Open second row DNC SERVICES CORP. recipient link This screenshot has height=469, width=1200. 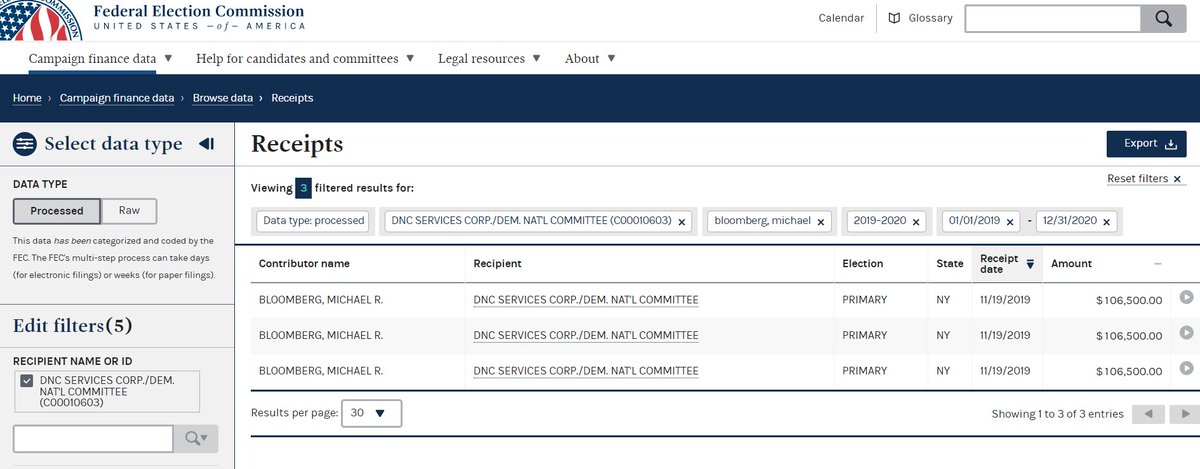586,334
